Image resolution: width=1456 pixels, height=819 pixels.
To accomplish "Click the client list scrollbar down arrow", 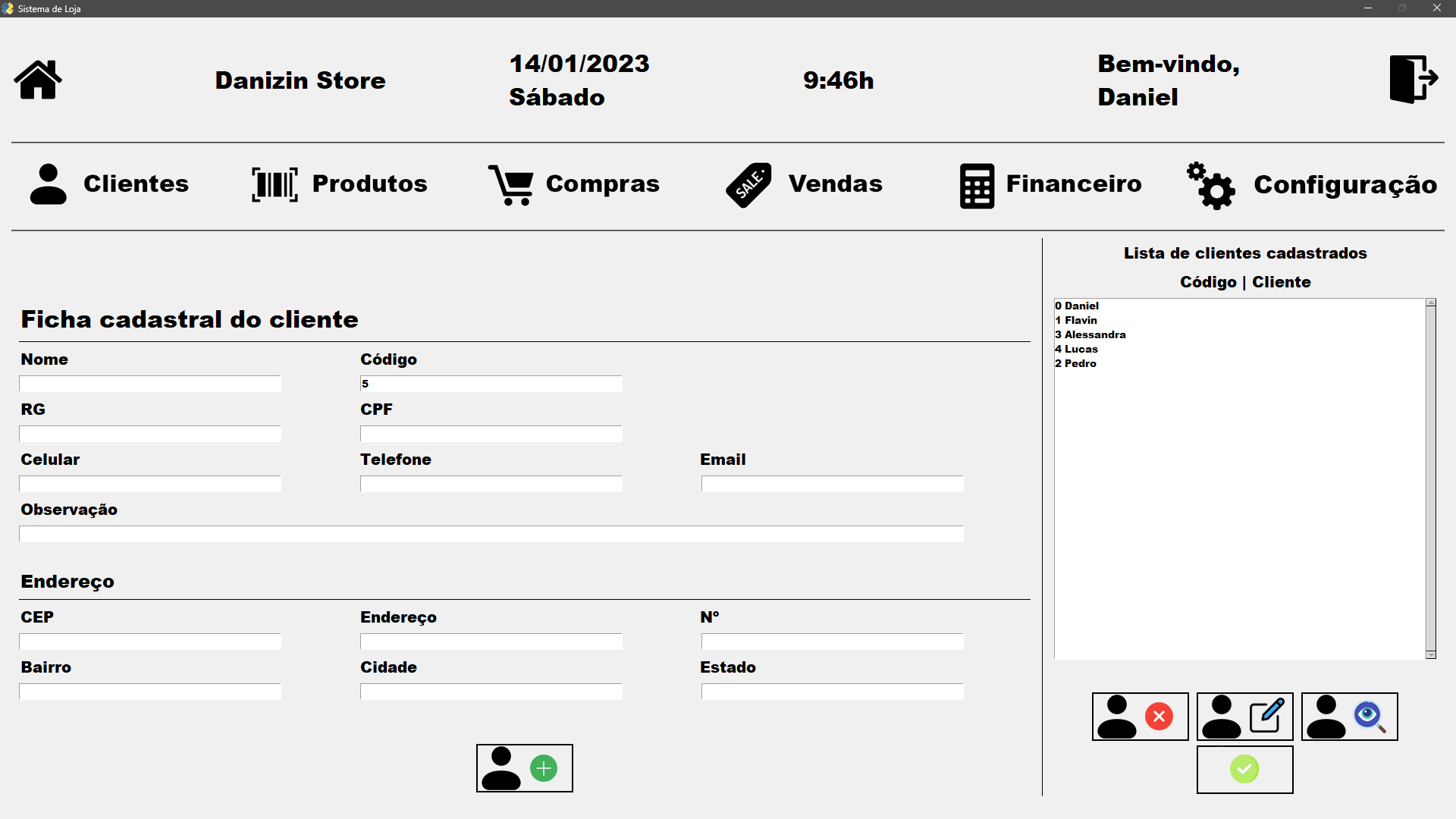I will (x=1430, y=654).
